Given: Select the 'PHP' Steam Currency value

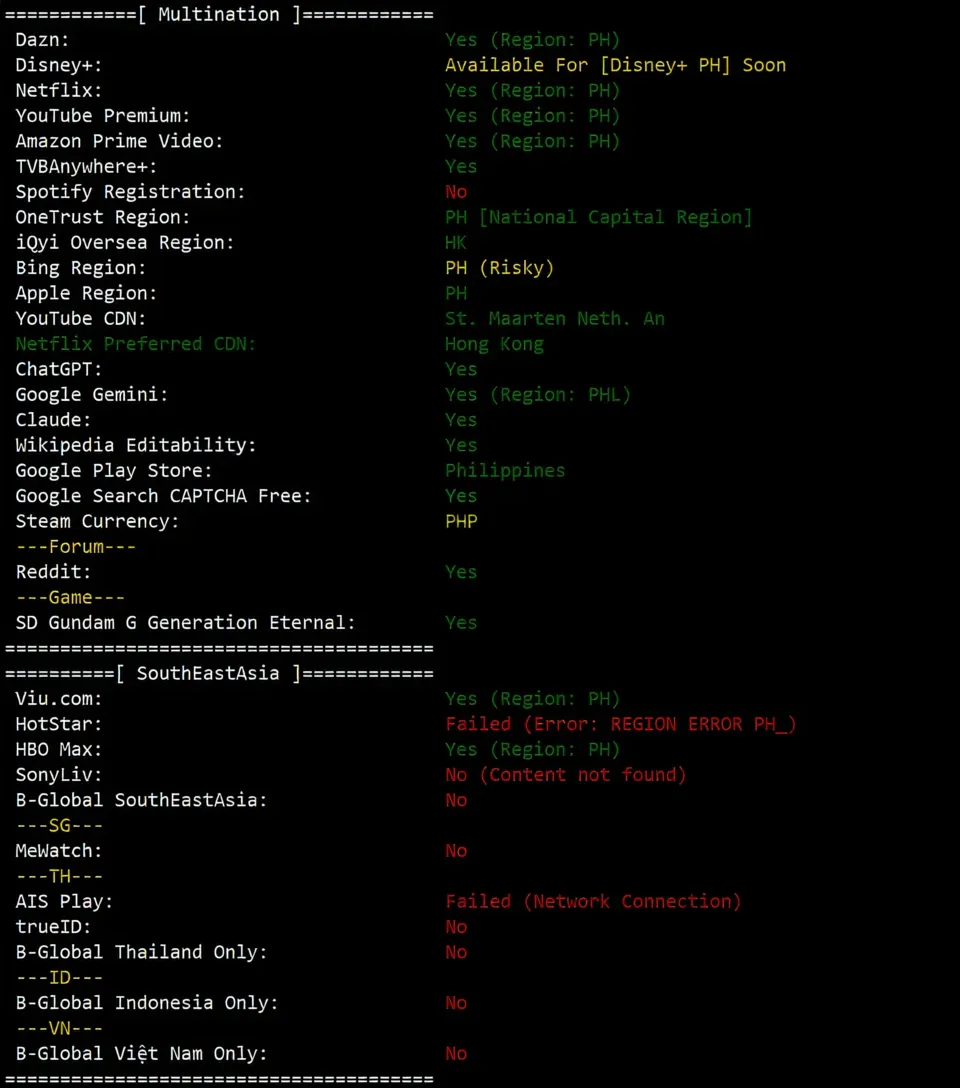Looking at the screenshot, I should click(461, 521).
